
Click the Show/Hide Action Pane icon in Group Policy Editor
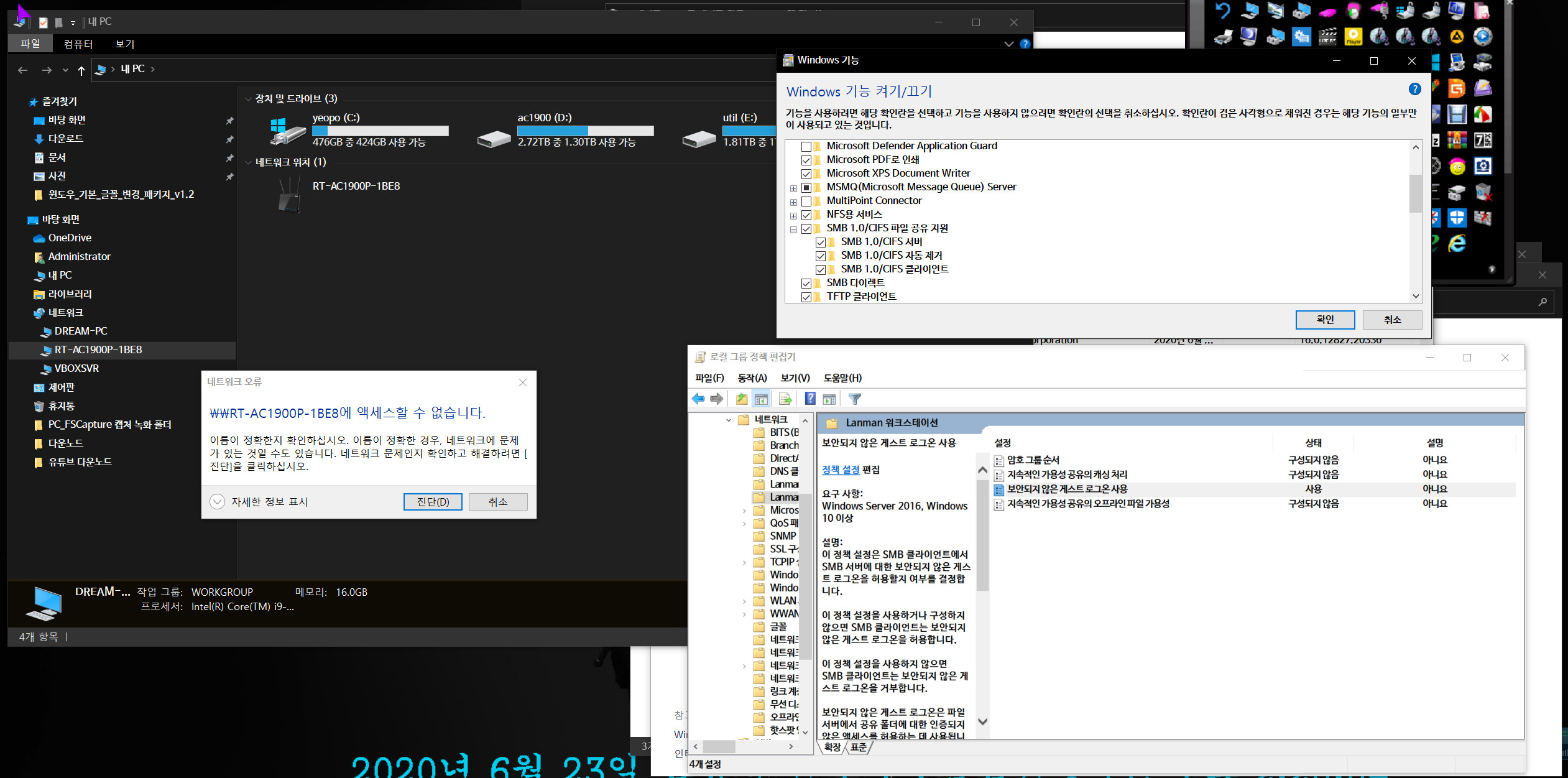tap(829, 399)
